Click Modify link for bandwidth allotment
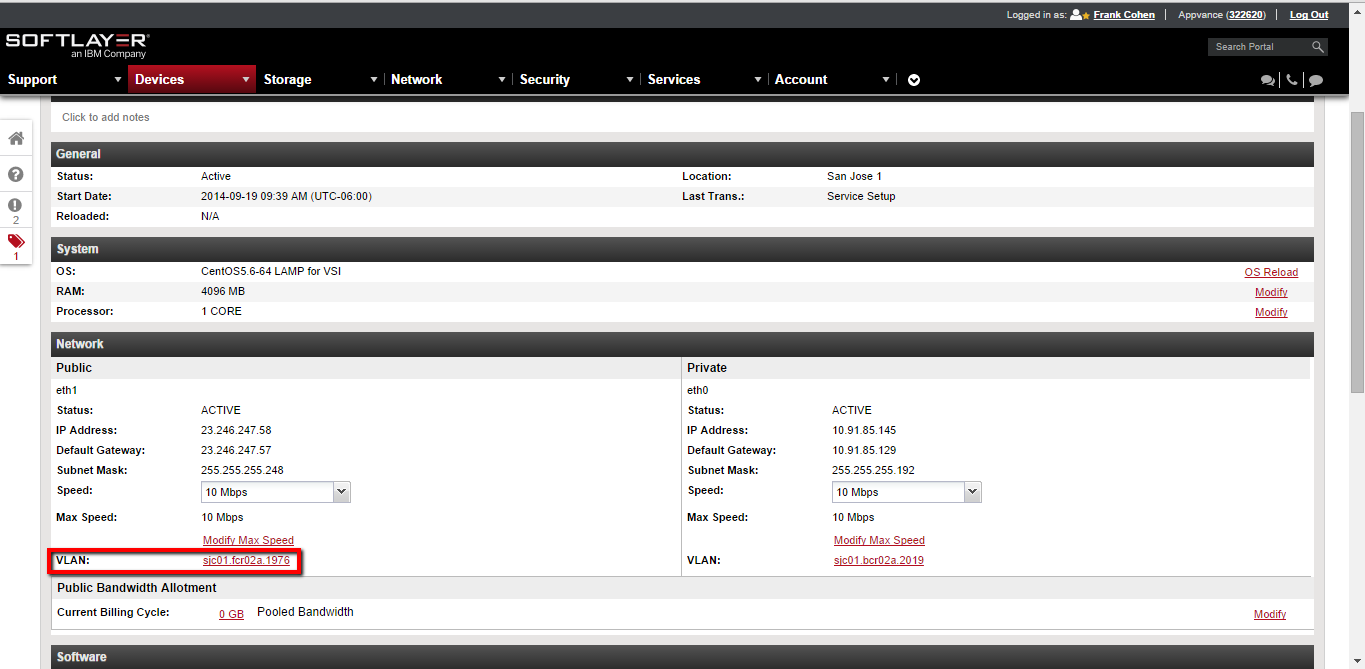Image resolution: width=1365 pixels, height=669 pixels. (x=1270, y=614)
